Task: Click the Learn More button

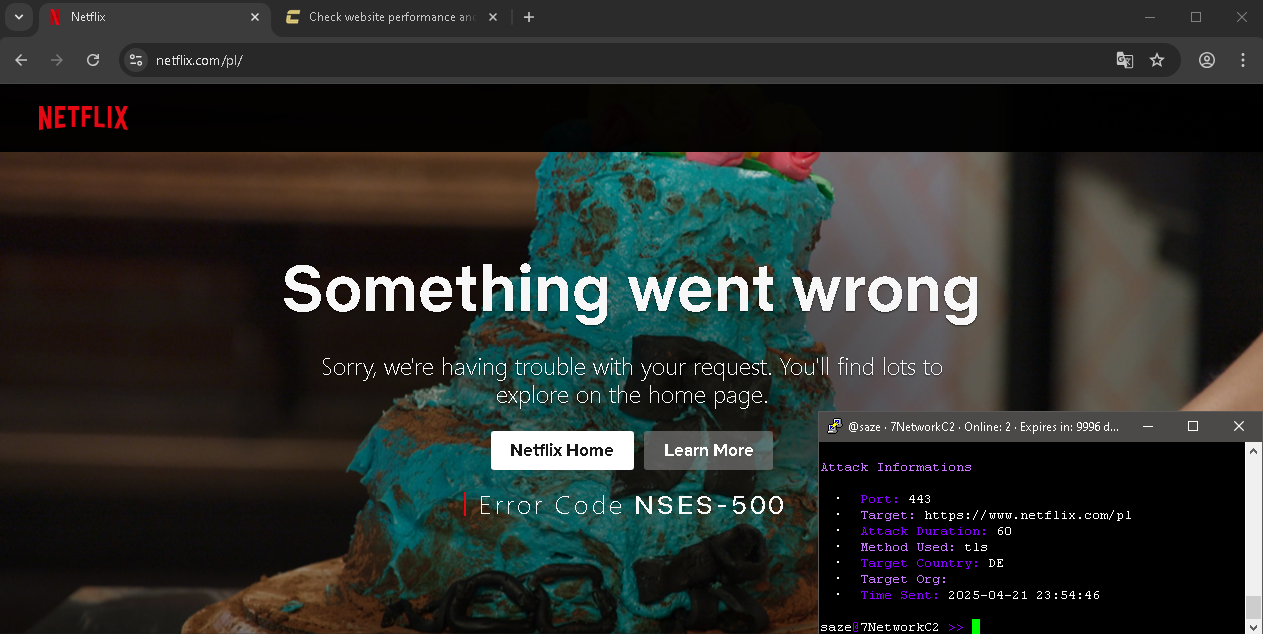Action: (708, 450)
